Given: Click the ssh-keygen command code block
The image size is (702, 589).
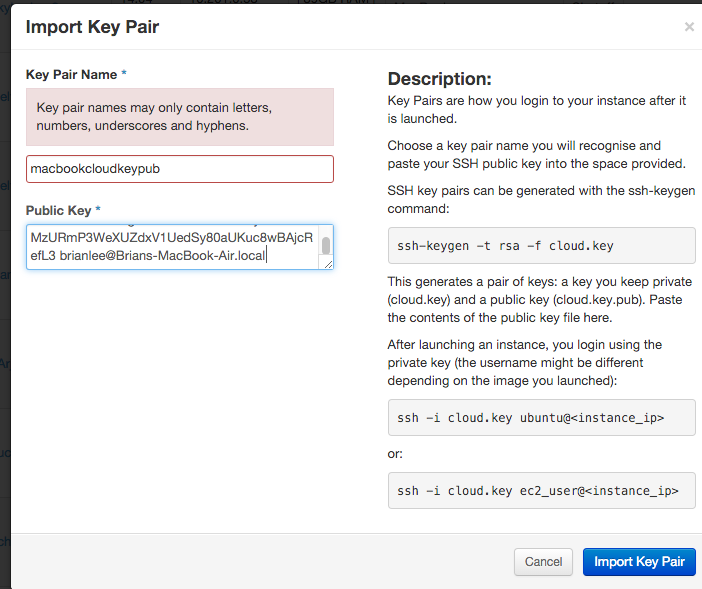Looking at the screenshot, I should (x=541, y=245).
